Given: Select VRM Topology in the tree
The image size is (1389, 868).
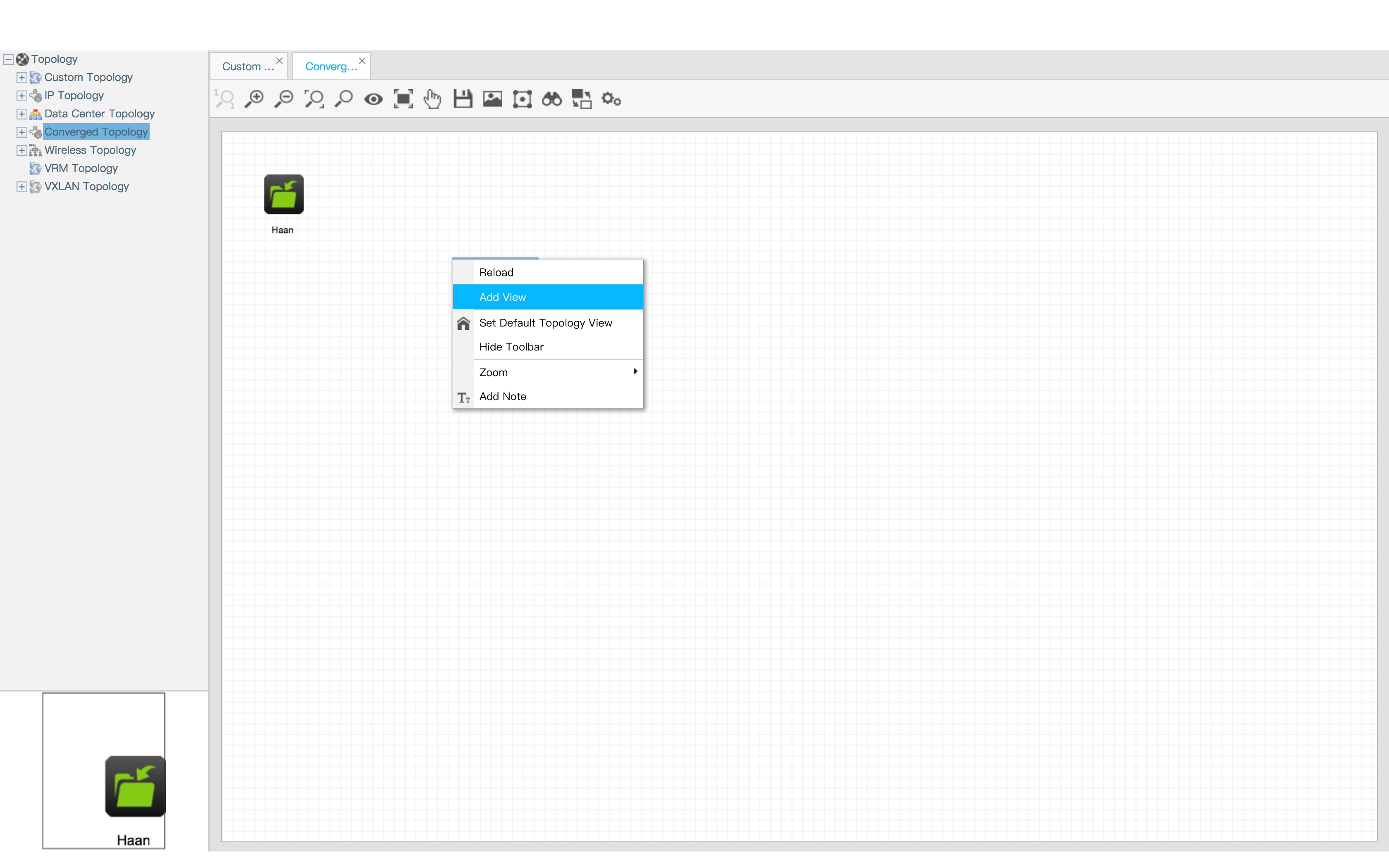Looking at the screenshot, I should (81, 168).
